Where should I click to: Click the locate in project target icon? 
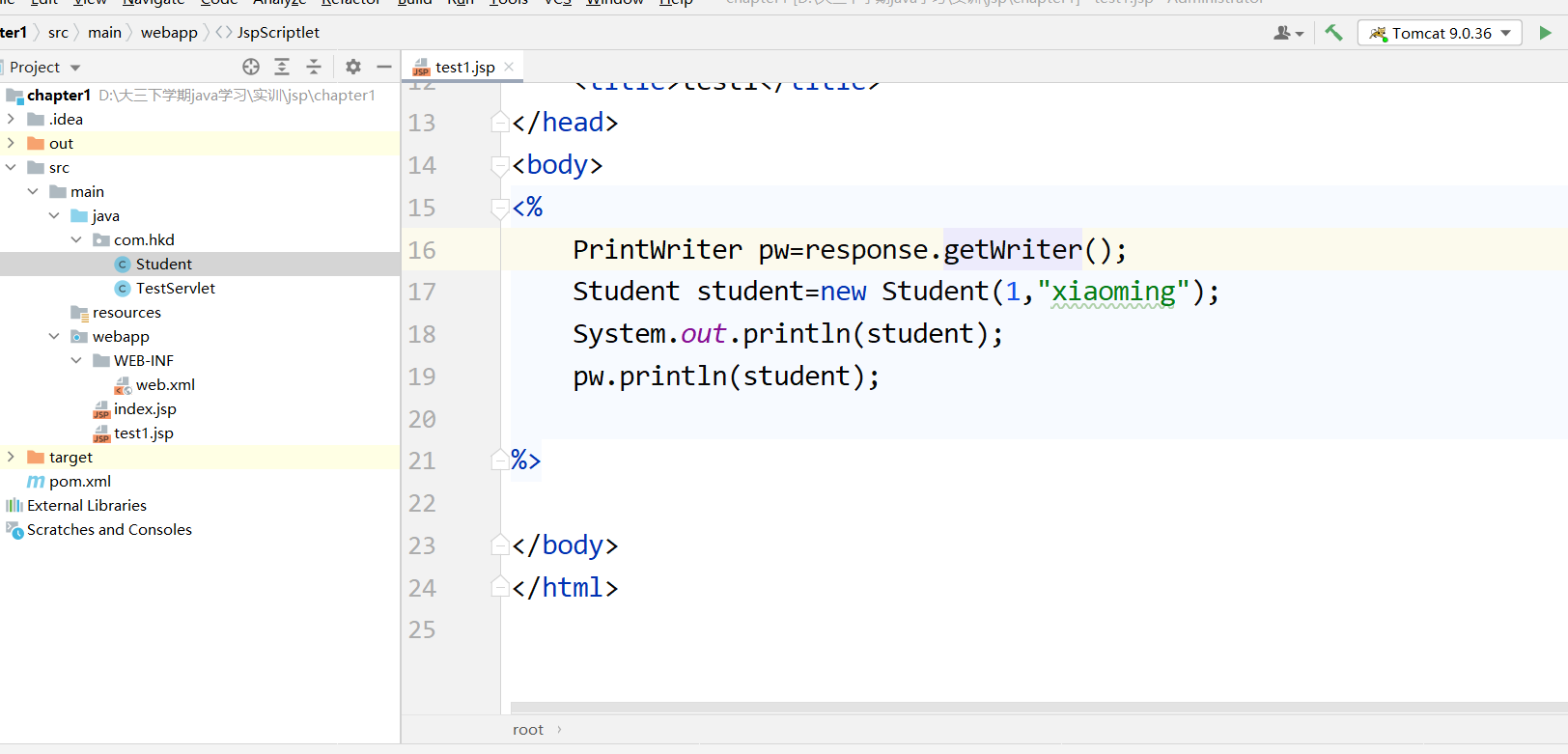[x=251, y=67]
